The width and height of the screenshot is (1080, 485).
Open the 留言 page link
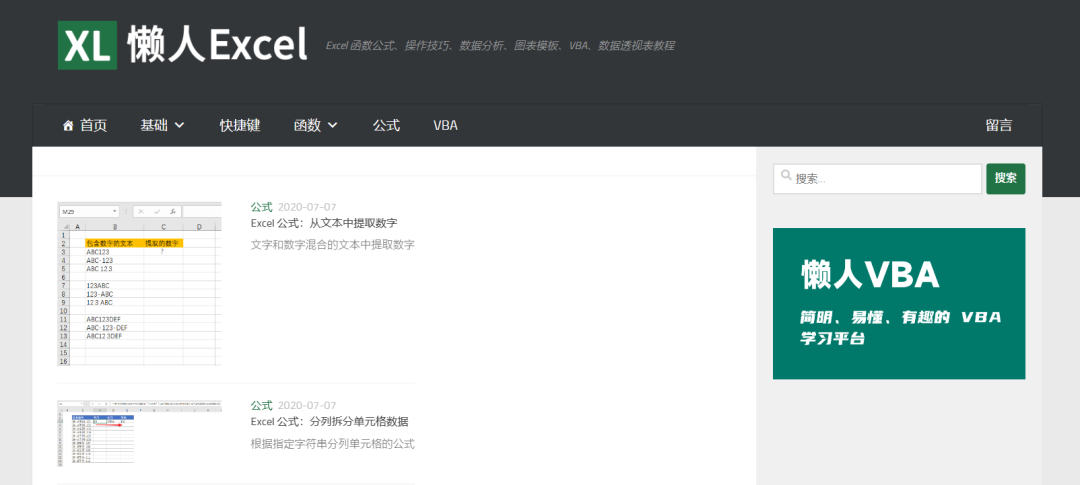pos(999,125)
